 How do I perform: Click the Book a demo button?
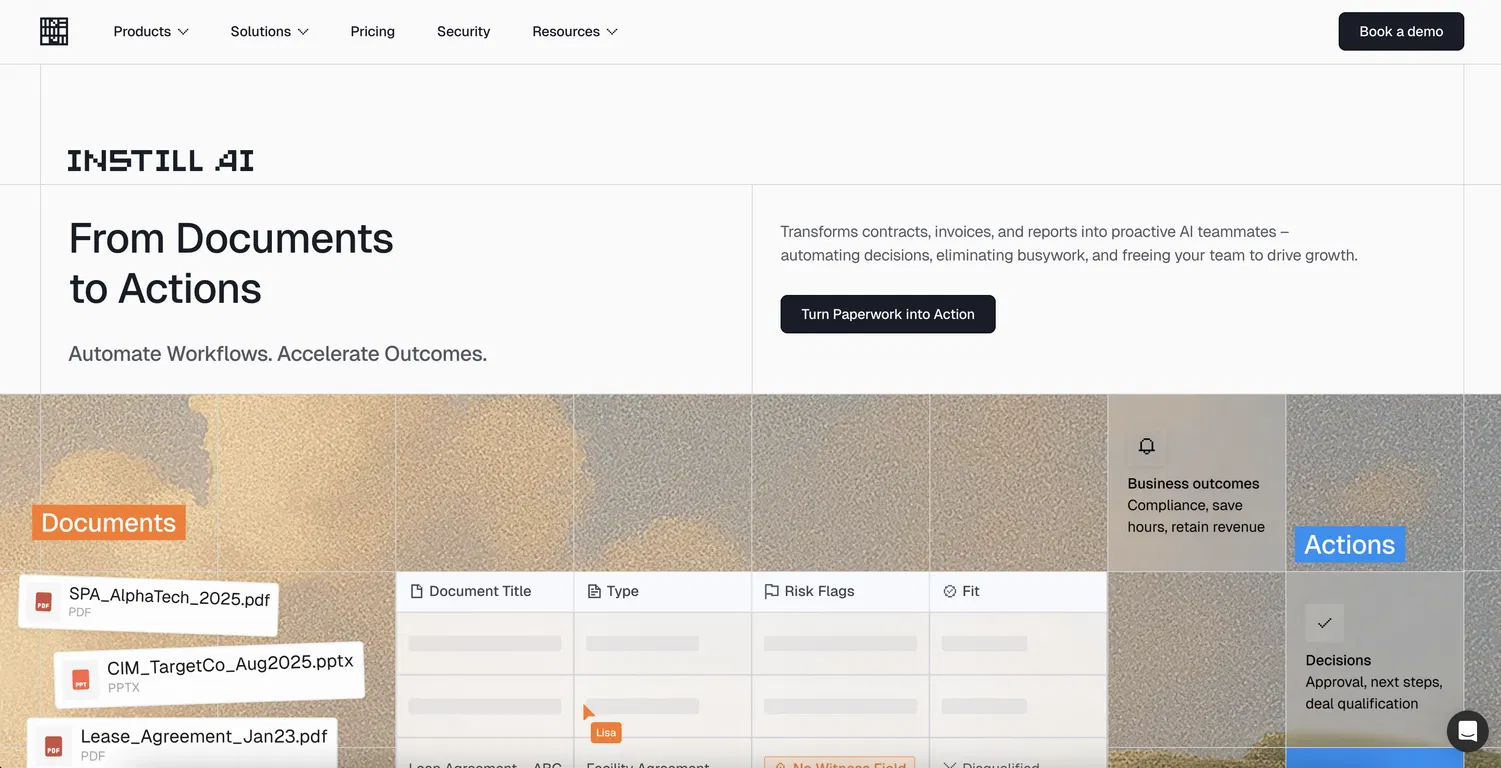(1401, 31)
